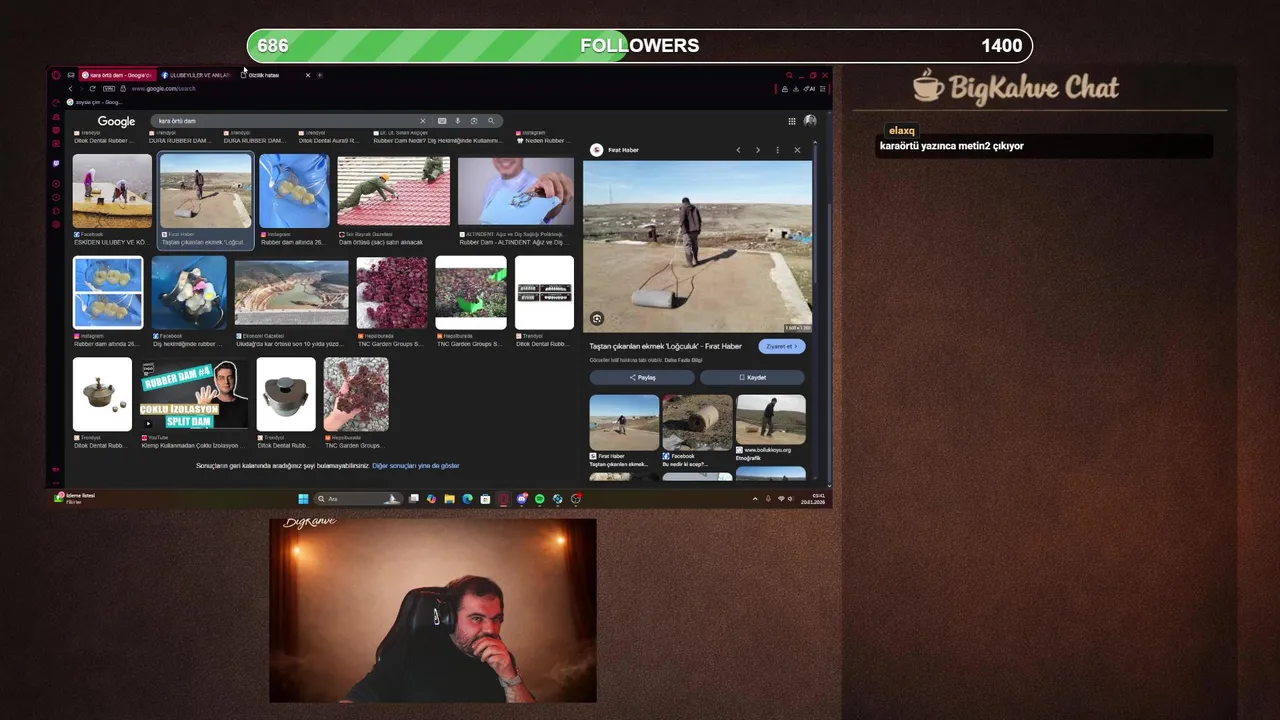Open the Windows Start menu
Viewport: 1280px width, 720px height.
point(303,498)
